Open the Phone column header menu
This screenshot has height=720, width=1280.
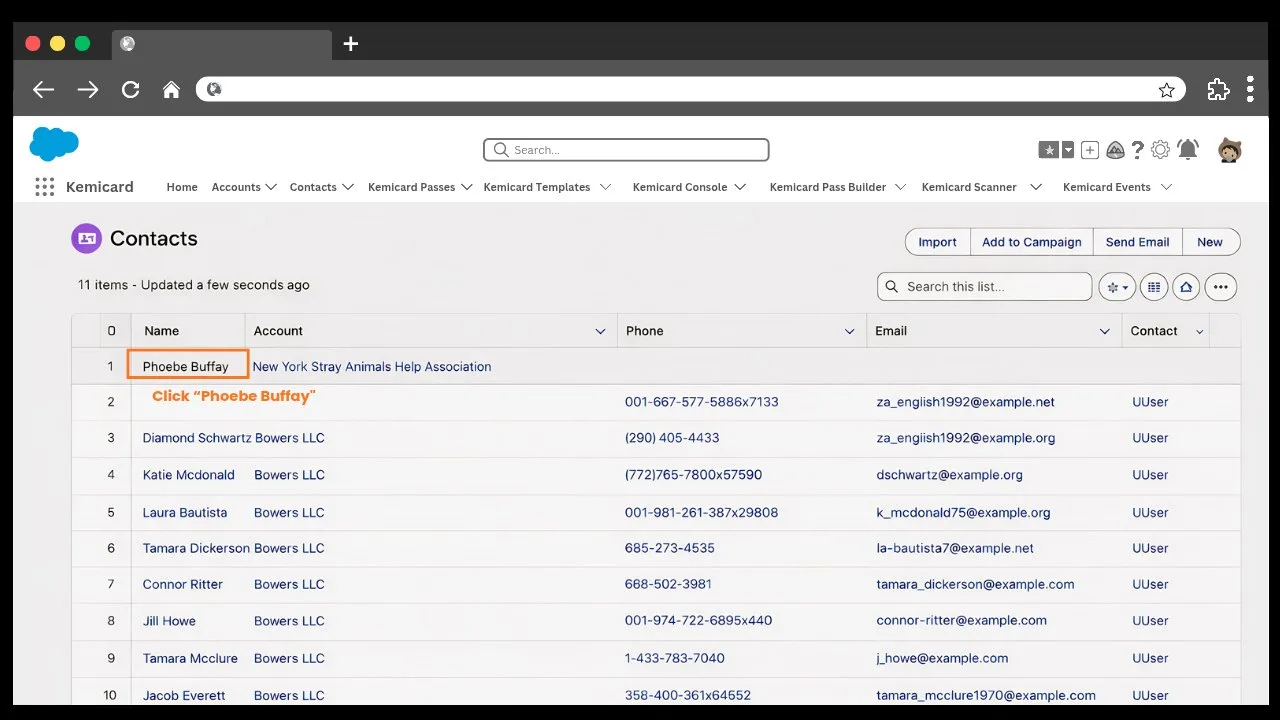pos(850,331)
